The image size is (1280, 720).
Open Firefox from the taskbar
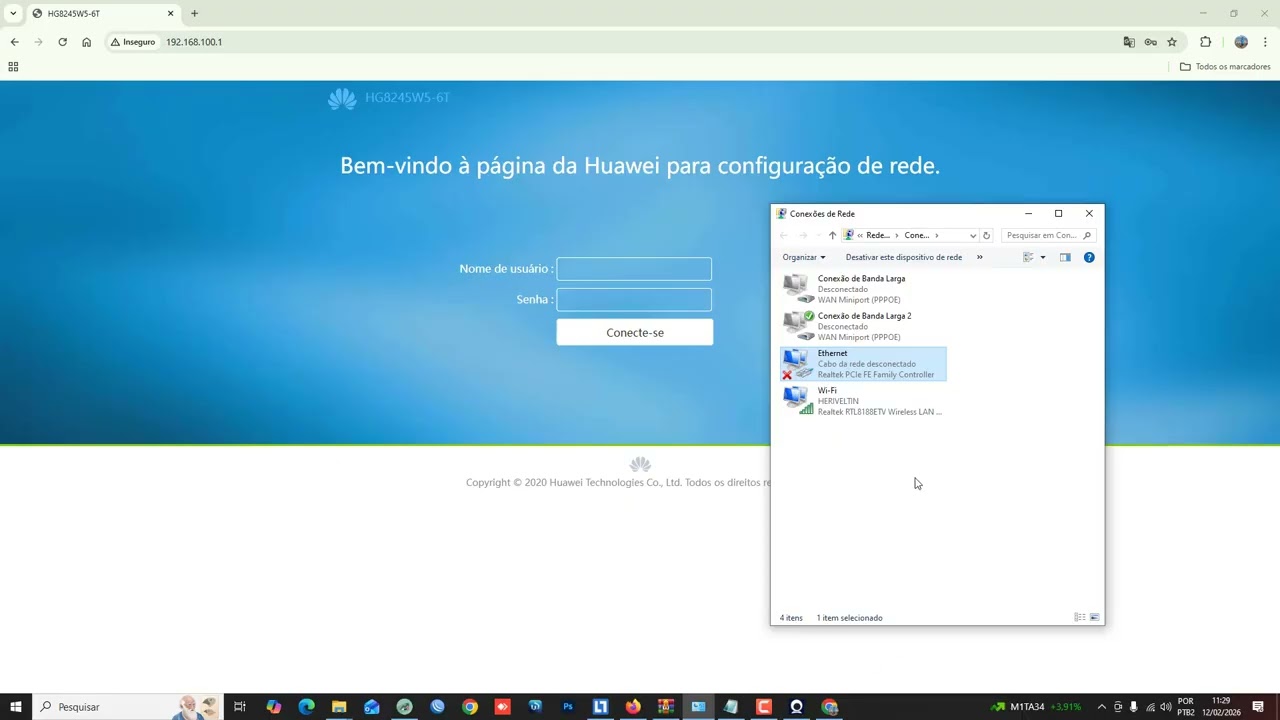pos(633,707)
